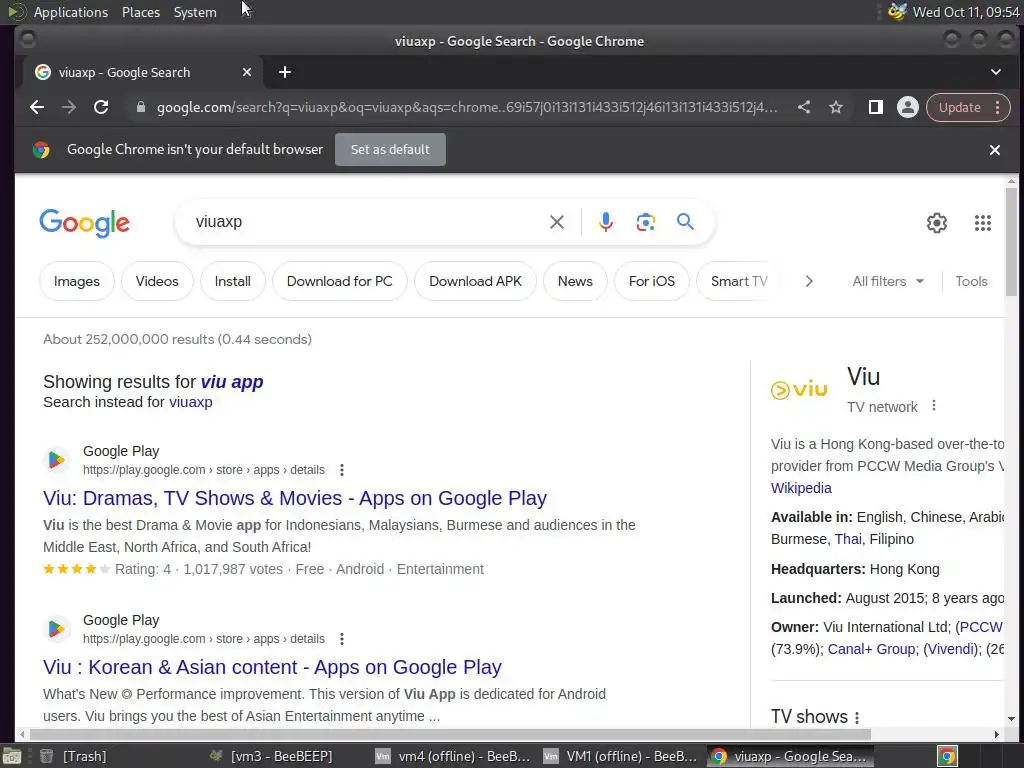Open the Thai language link
Screen dimensions: 1024x768
(x=848, y=539)
